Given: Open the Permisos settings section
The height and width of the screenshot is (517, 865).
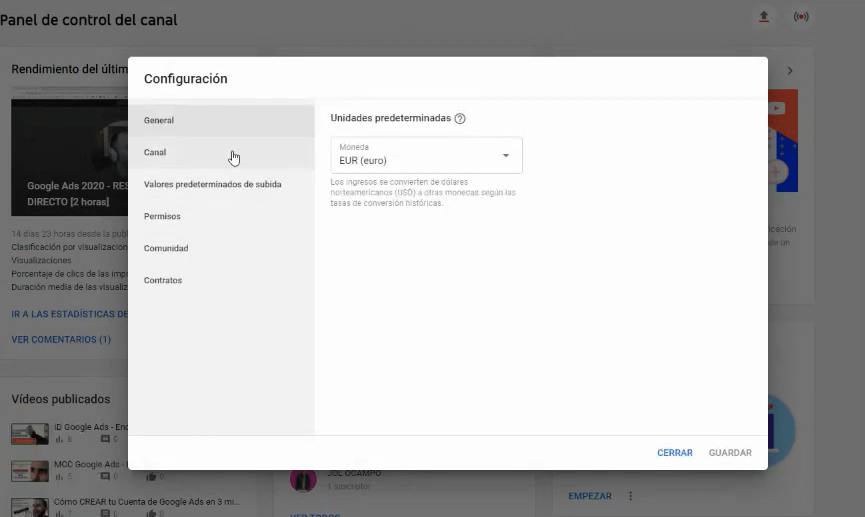Looking at the screenshot, I should [x=221, y=216].
